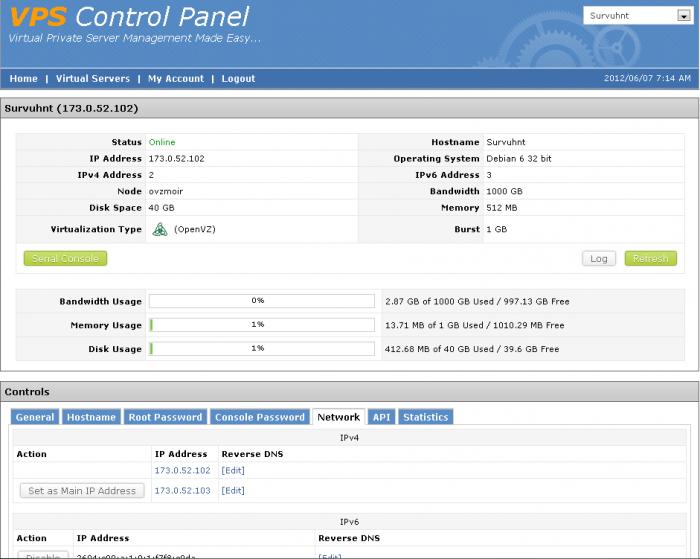
Task: Click Logout in navigation bar
Action: point(238,79)
